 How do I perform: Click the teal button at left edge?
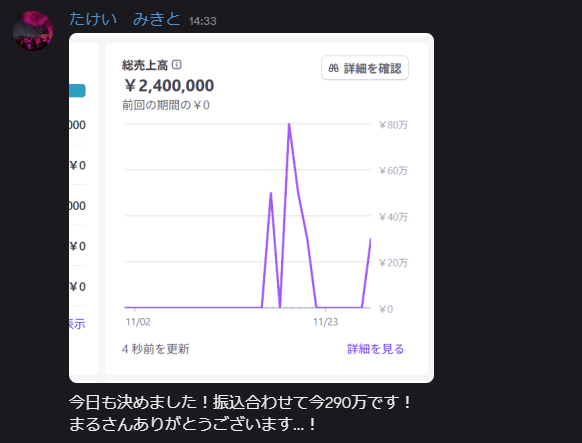coord(77,91)
